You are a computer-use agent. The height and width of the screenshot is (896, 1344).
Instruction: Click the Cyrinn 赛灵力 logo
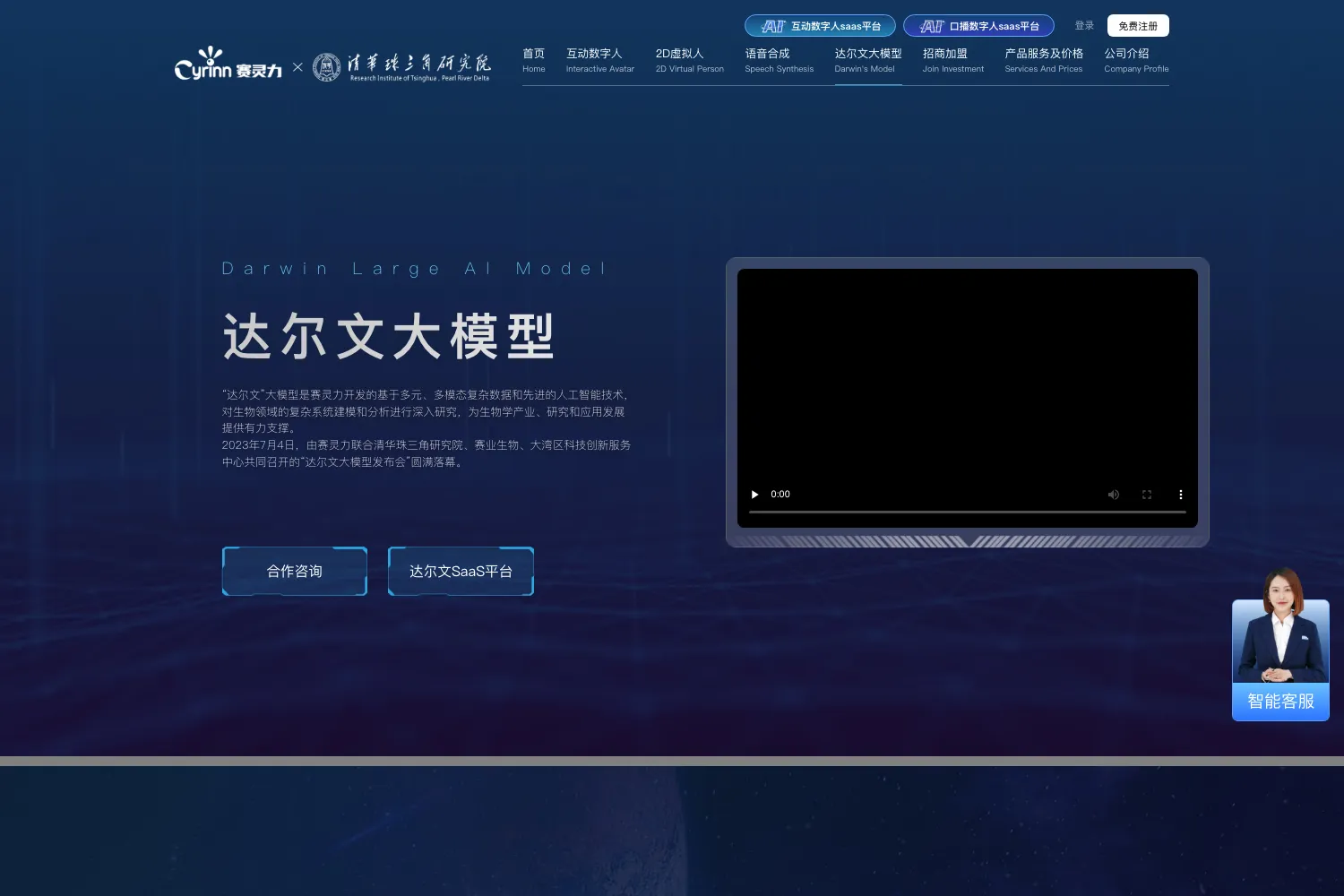(x=228, y=64)
